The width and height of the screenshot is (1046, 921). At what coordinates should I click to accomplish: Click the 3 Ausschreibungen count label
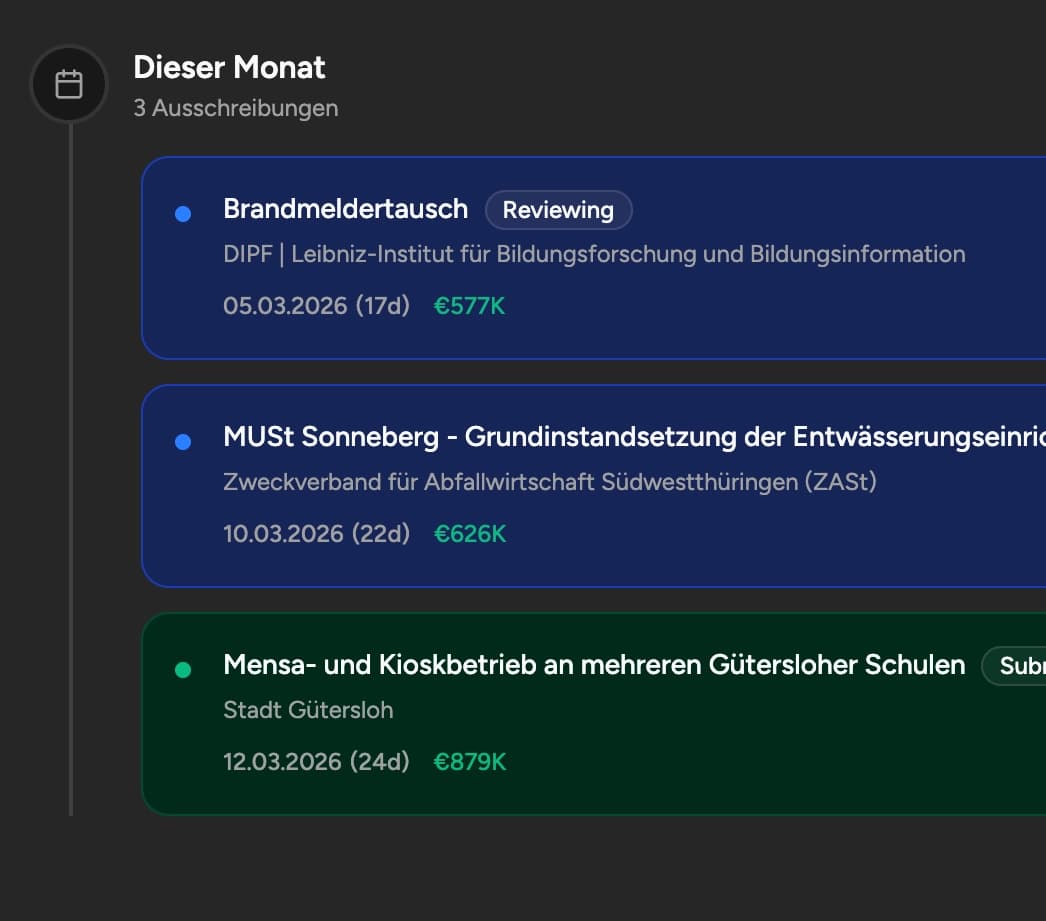tap(236, 108)
